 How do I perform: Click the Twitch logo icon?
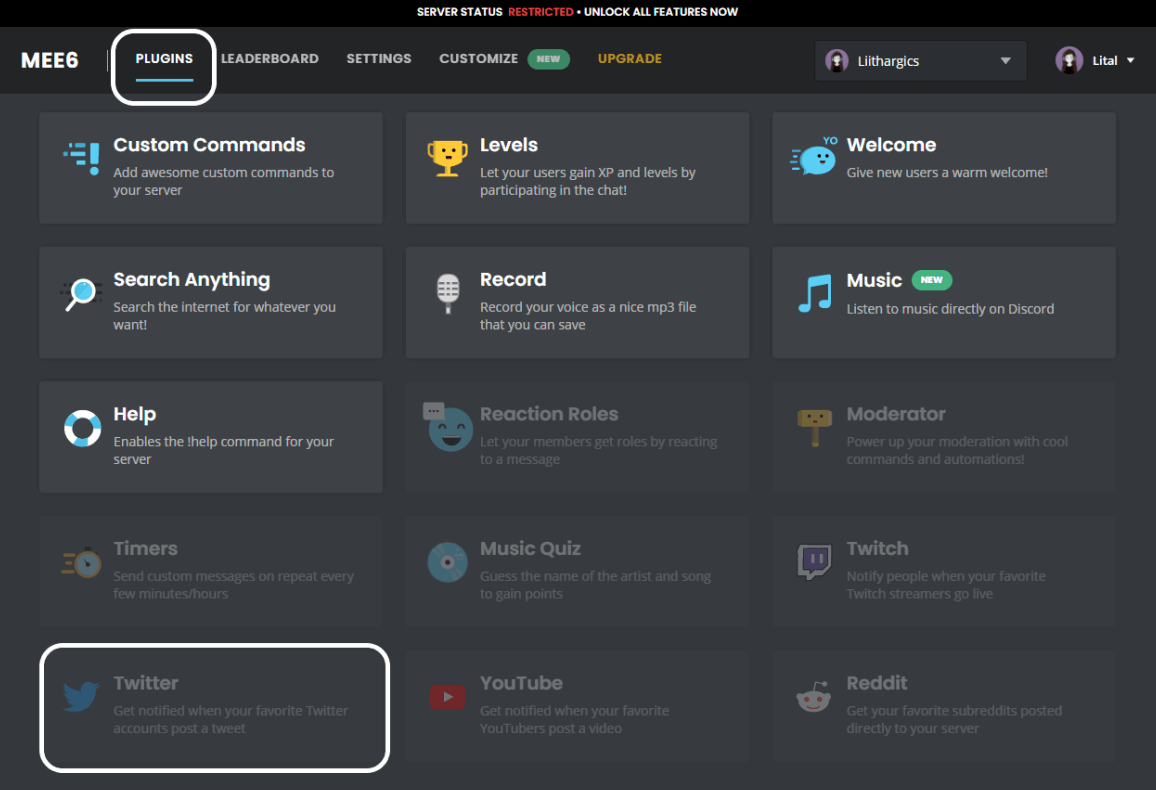[815, 562]
